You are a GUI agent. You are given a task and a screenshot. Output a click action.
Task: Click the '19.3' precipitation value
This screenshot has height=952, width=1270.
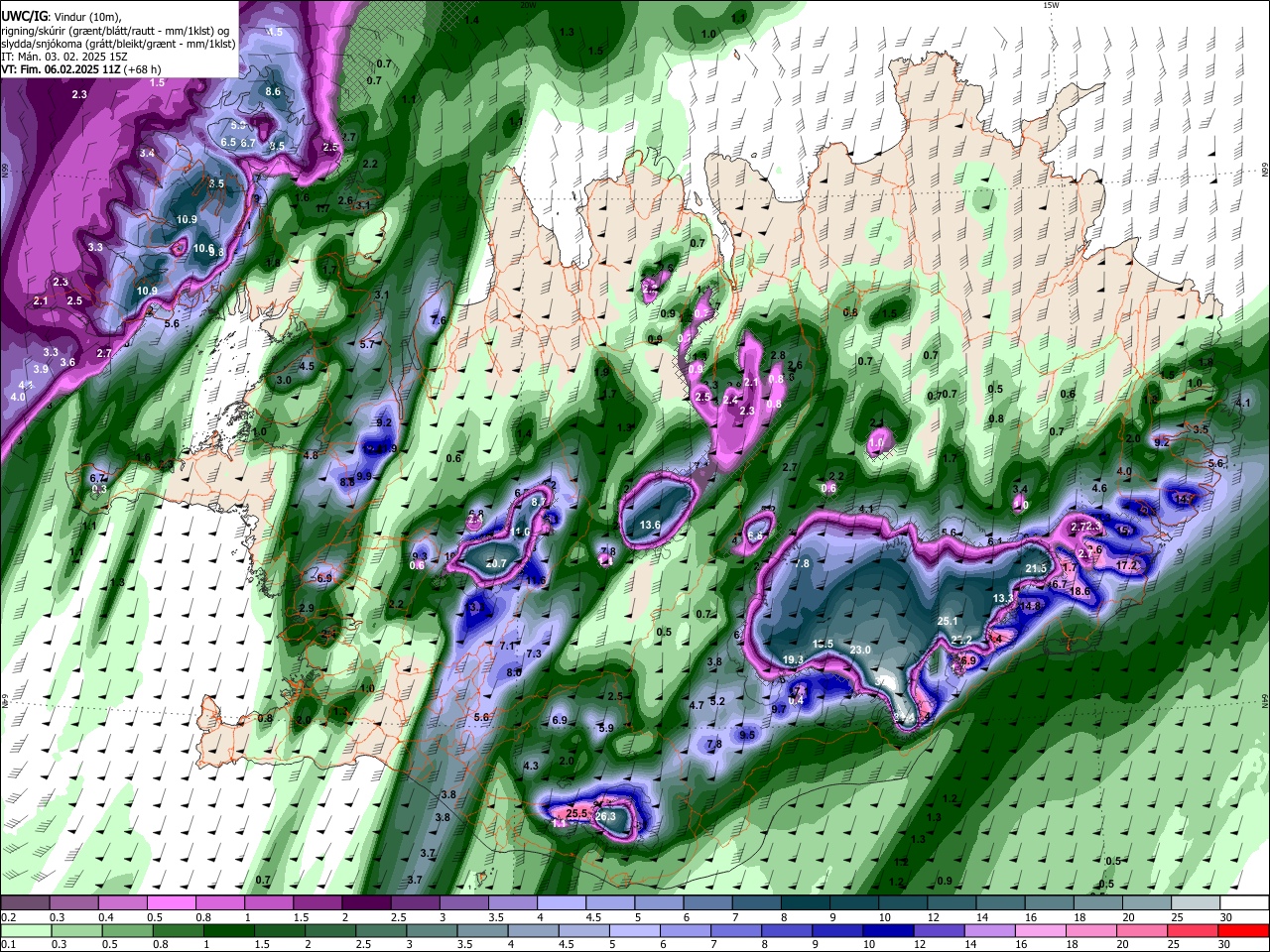coord(793,659)
